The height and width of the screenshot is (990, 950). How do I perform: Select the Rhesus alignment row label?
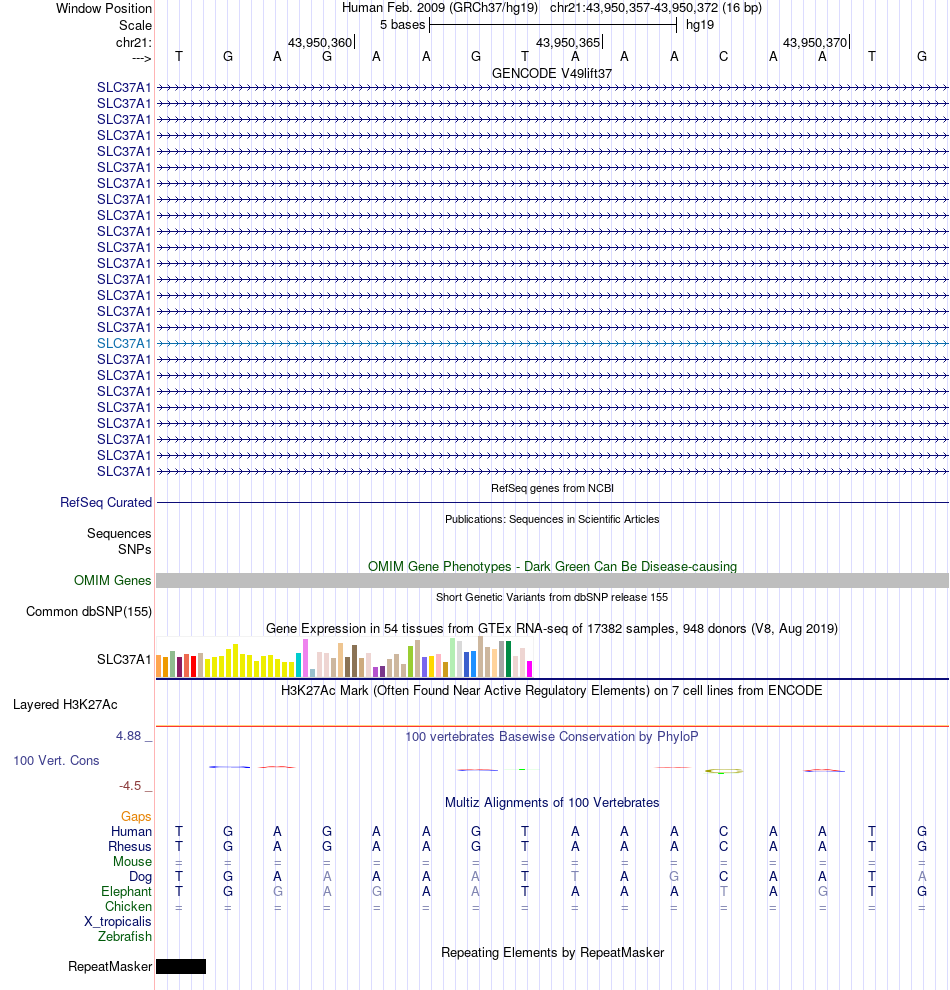(130, 847)
